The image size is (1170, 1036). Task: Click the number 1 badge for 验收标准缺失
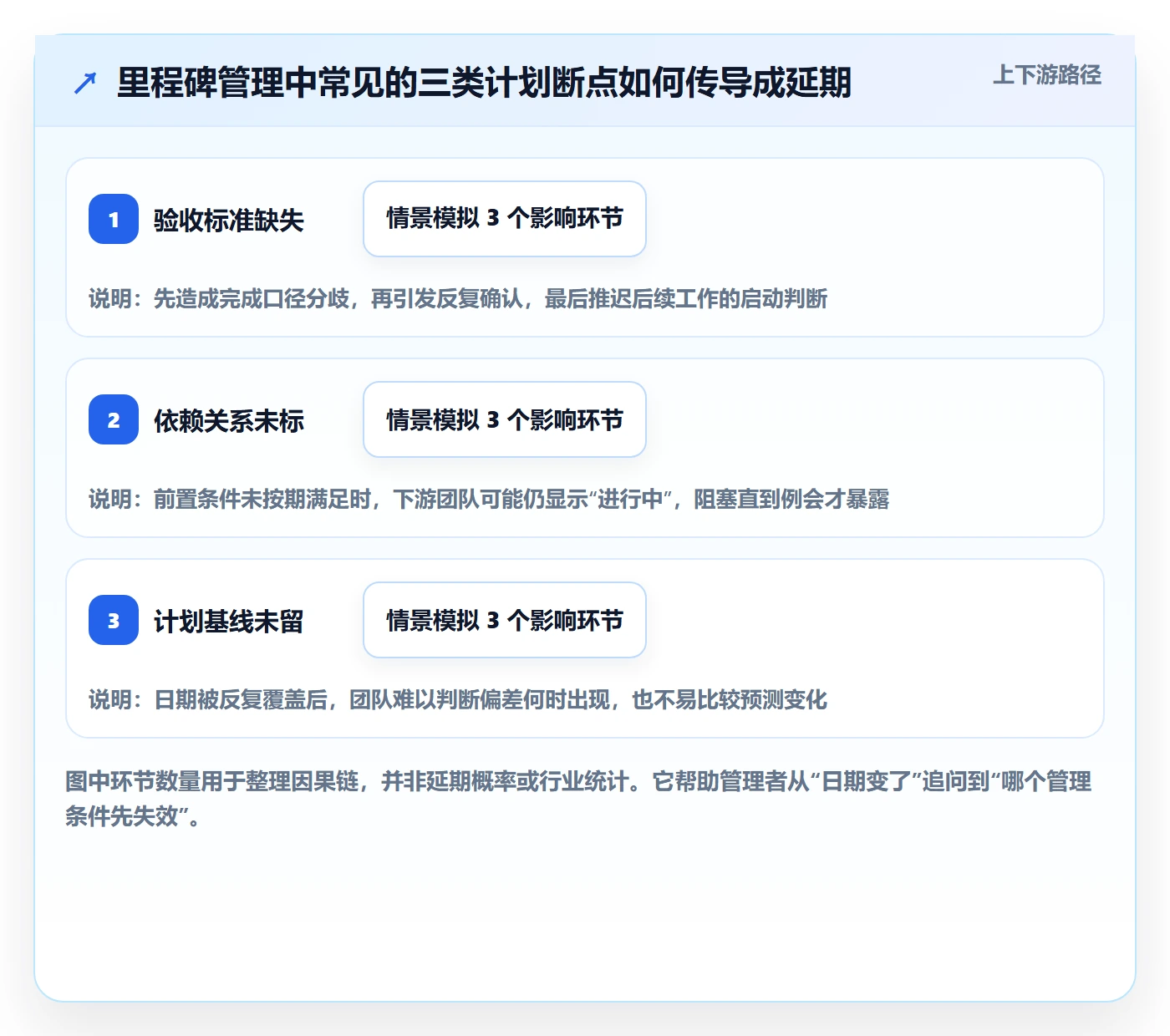pos(114,219)
